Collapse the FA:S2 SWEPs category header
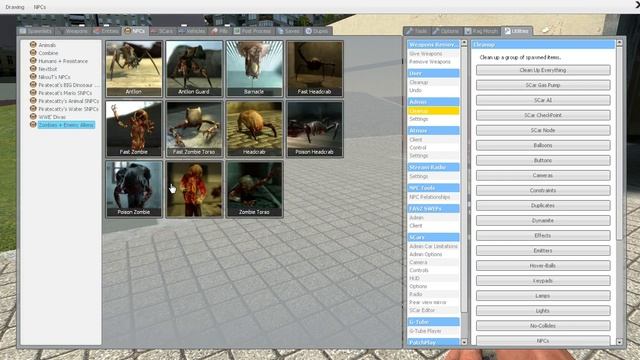 point(433,208)
